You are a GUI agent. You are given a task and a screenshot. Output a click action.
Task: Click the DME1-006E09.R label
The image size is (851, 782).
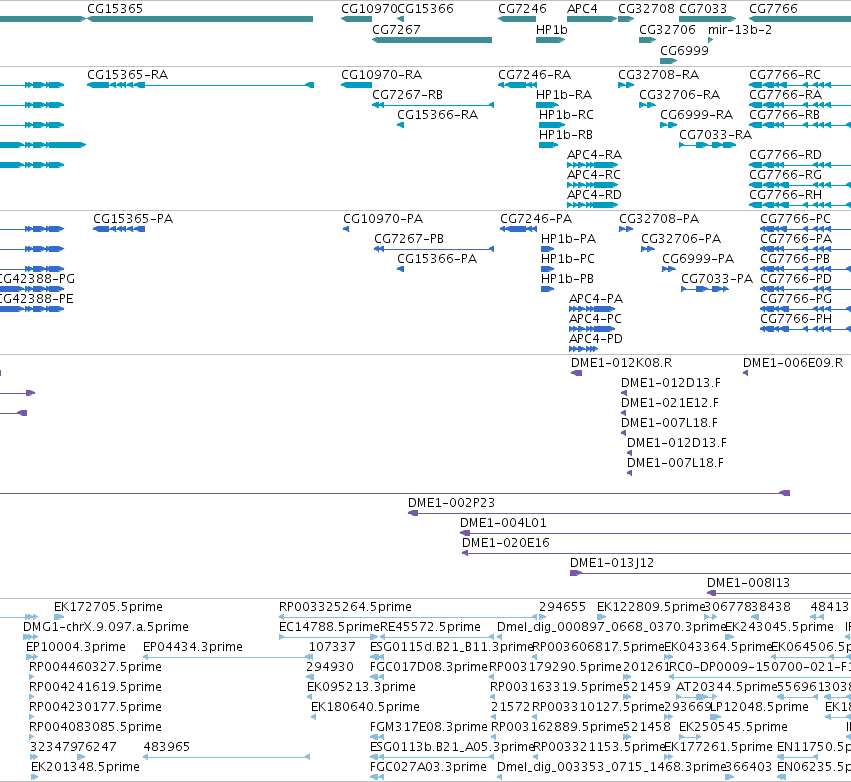pyautogui.click(x=792, y=363)
